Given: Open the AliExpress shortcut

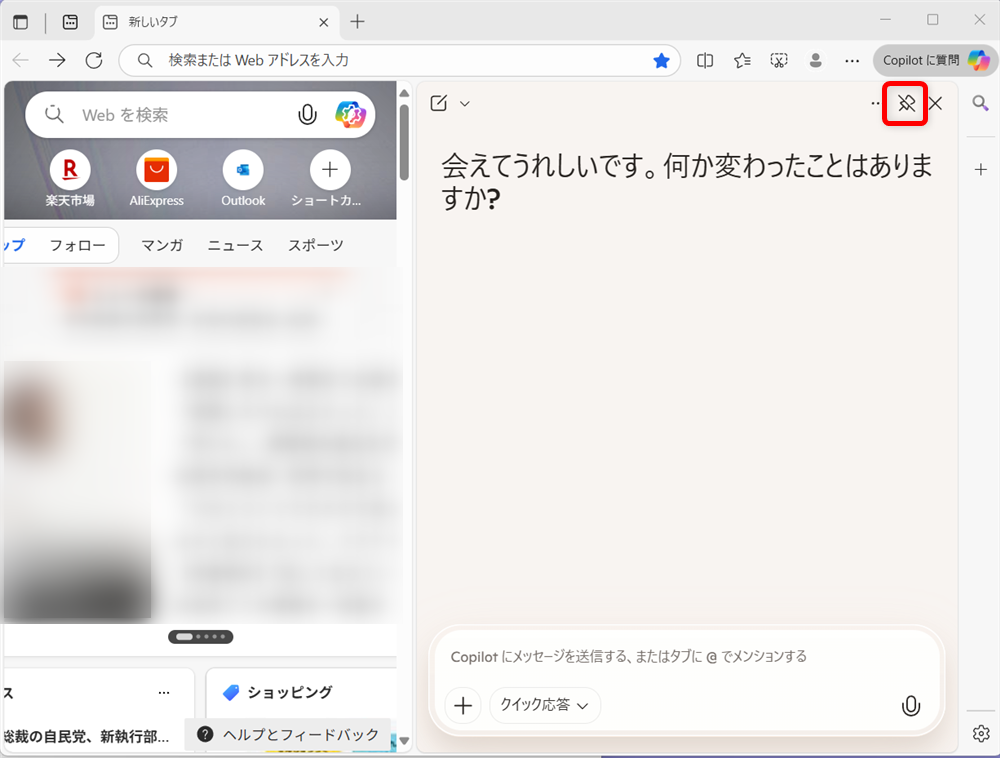Looking at the screenshot, I should point(156,172).
